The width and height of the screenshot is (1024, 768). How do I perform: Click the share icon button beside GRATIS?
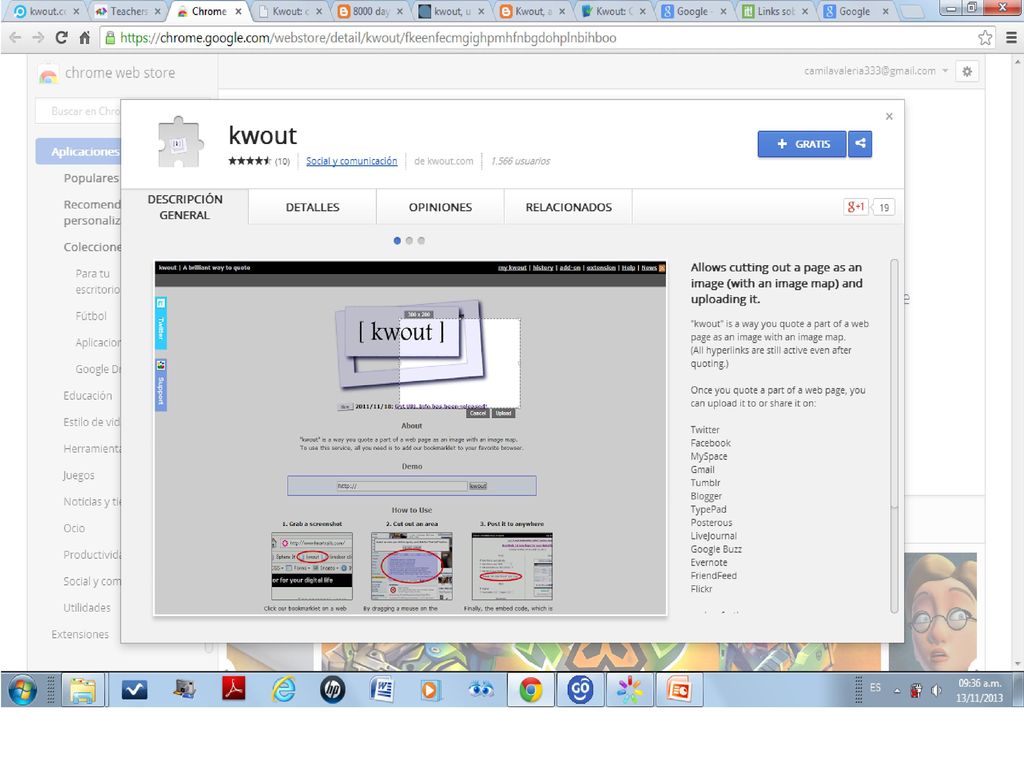point(860,144)
